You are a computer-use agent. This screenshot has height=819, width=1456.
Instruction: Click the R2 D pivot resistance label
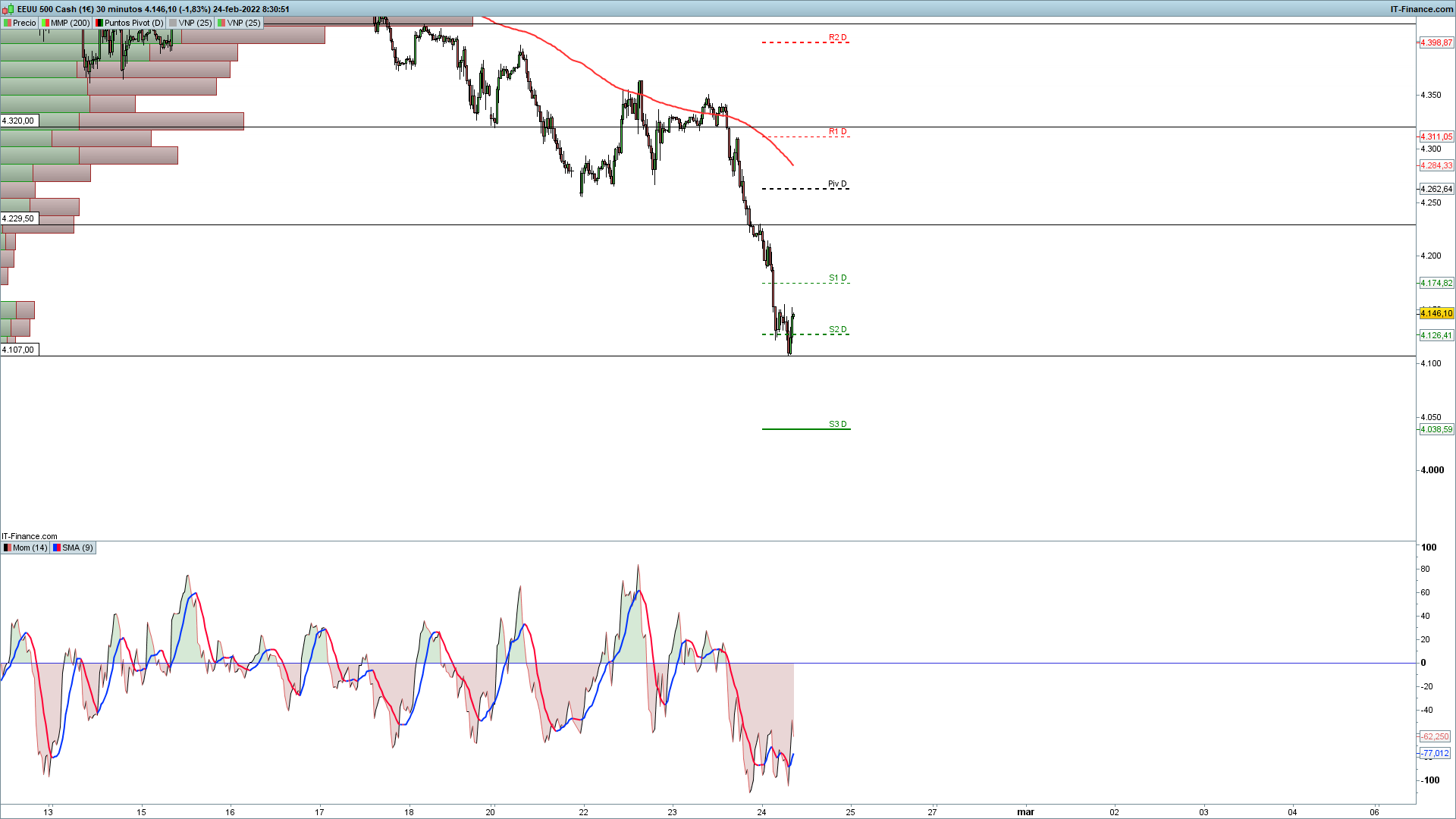point(837,37)
